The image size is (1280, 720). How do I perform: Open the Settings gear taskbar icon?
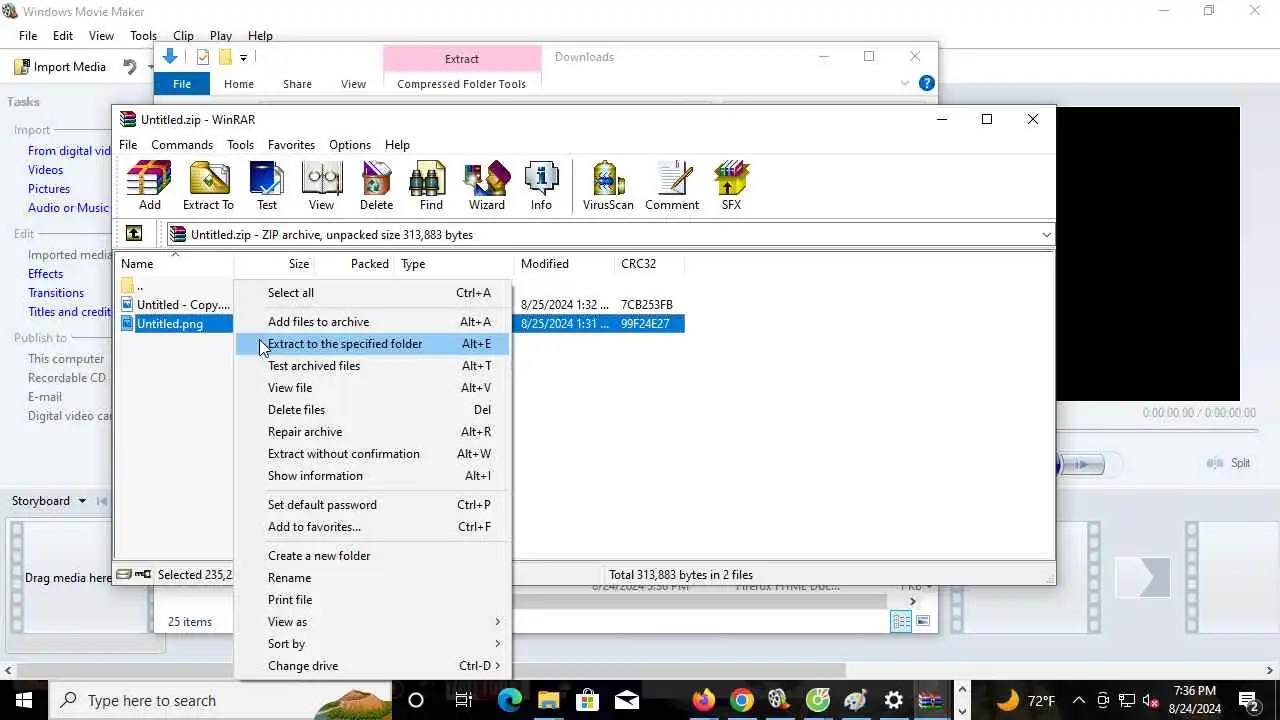click(x=893, y=700)
